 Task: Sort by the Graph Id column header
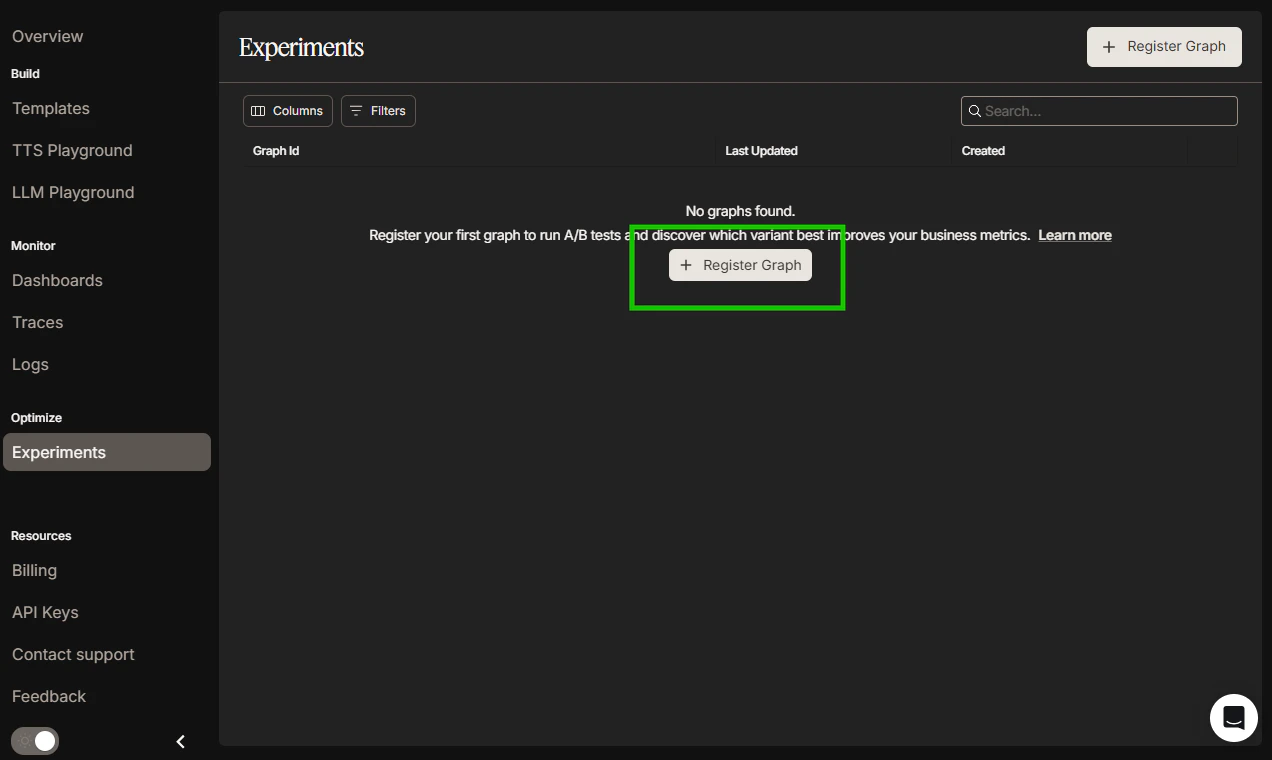[x=276, y=151]
